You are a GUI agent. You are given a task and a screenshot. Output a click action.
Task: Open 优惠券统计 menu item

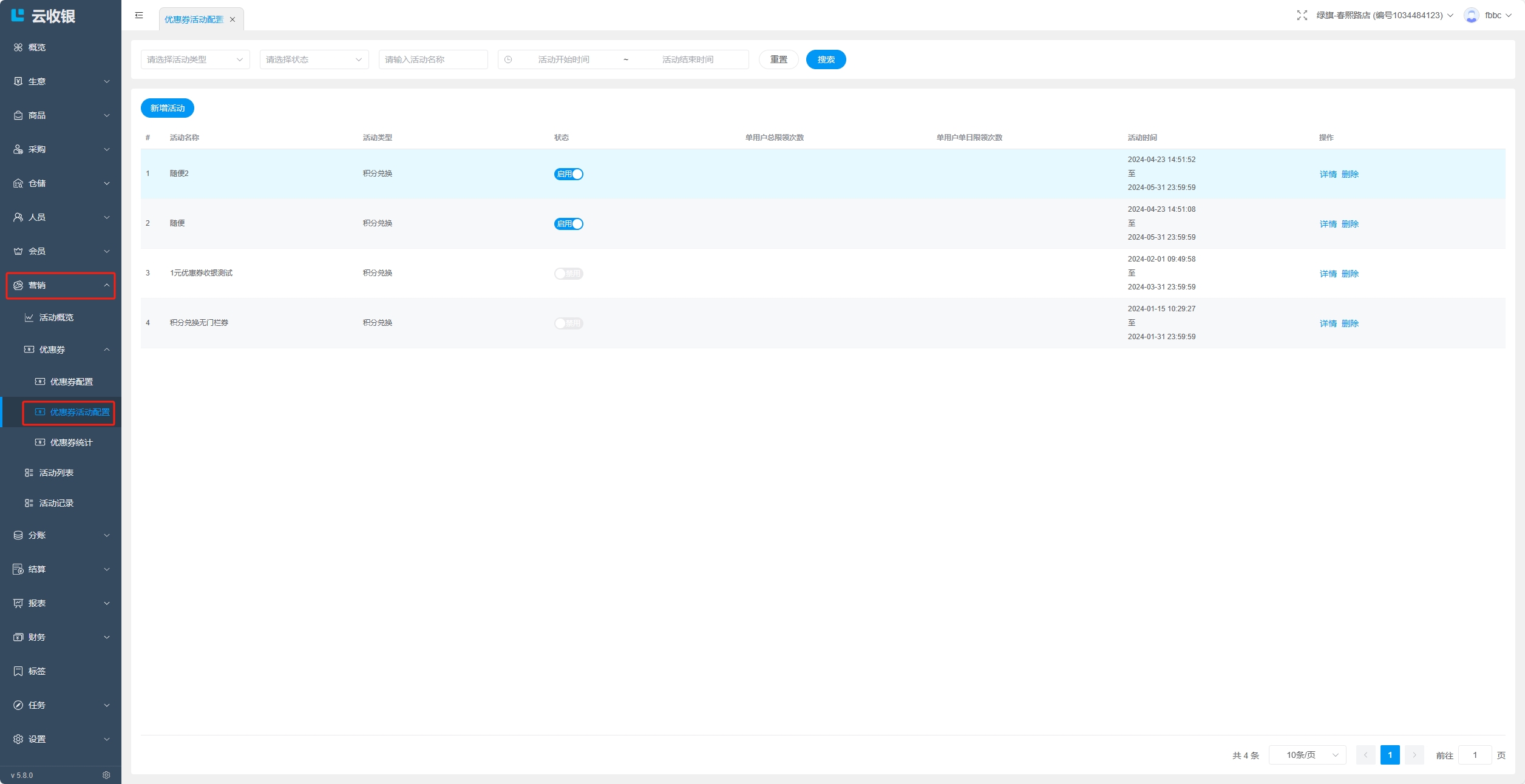pyautogui.click(x=71, y=442)
